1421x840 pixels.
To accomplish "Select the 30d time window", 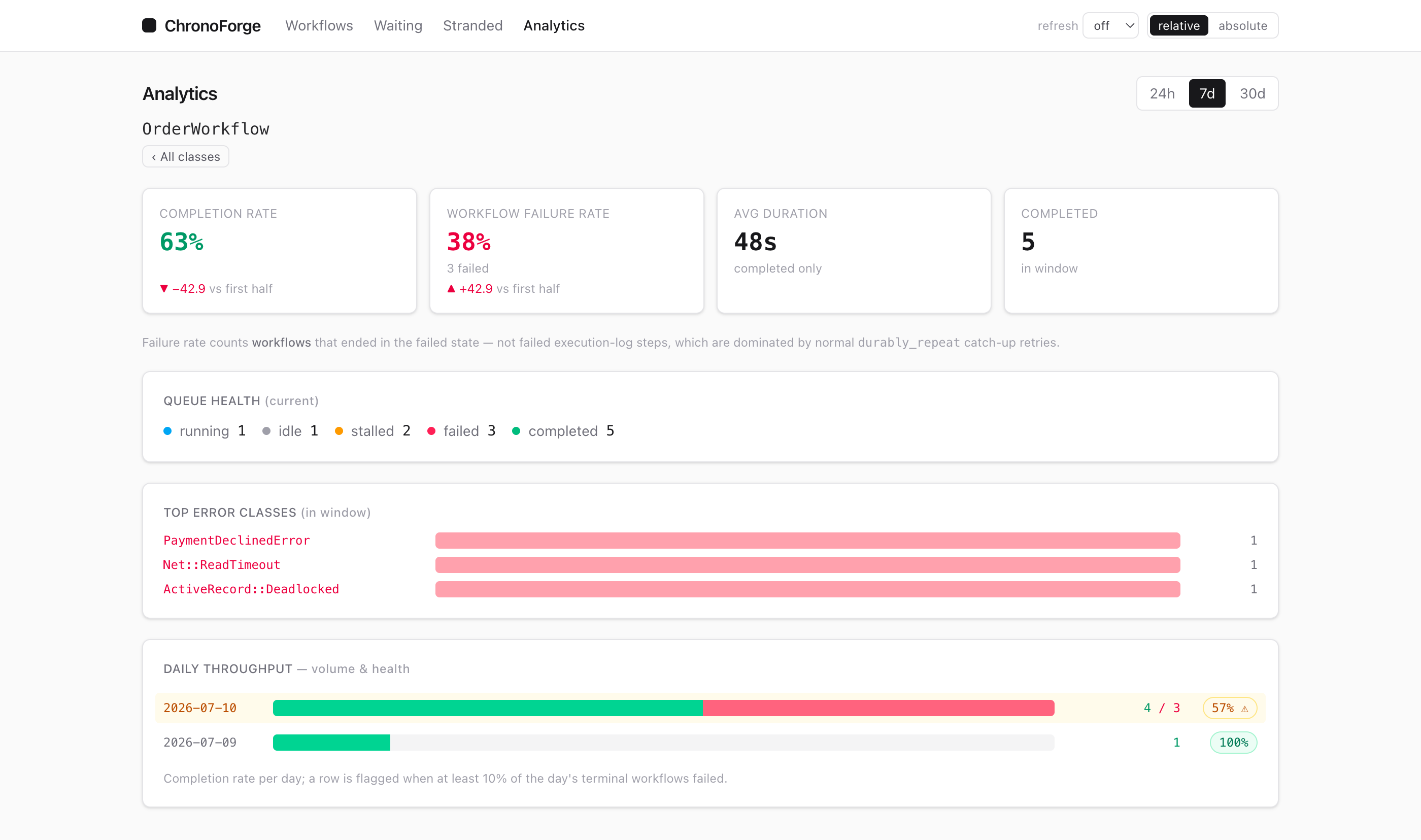I will click(x=1252, y=93).
